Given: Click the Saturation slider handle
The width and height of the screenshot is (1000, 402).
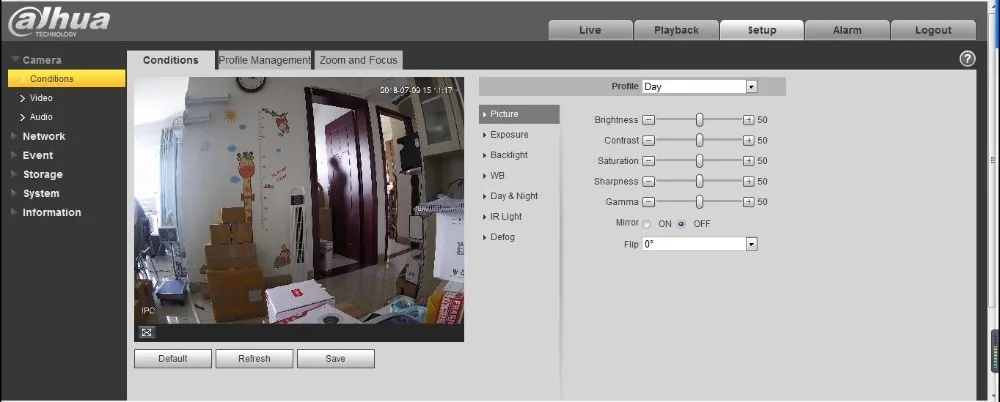Looking at the screenshot, I should 700,161.
